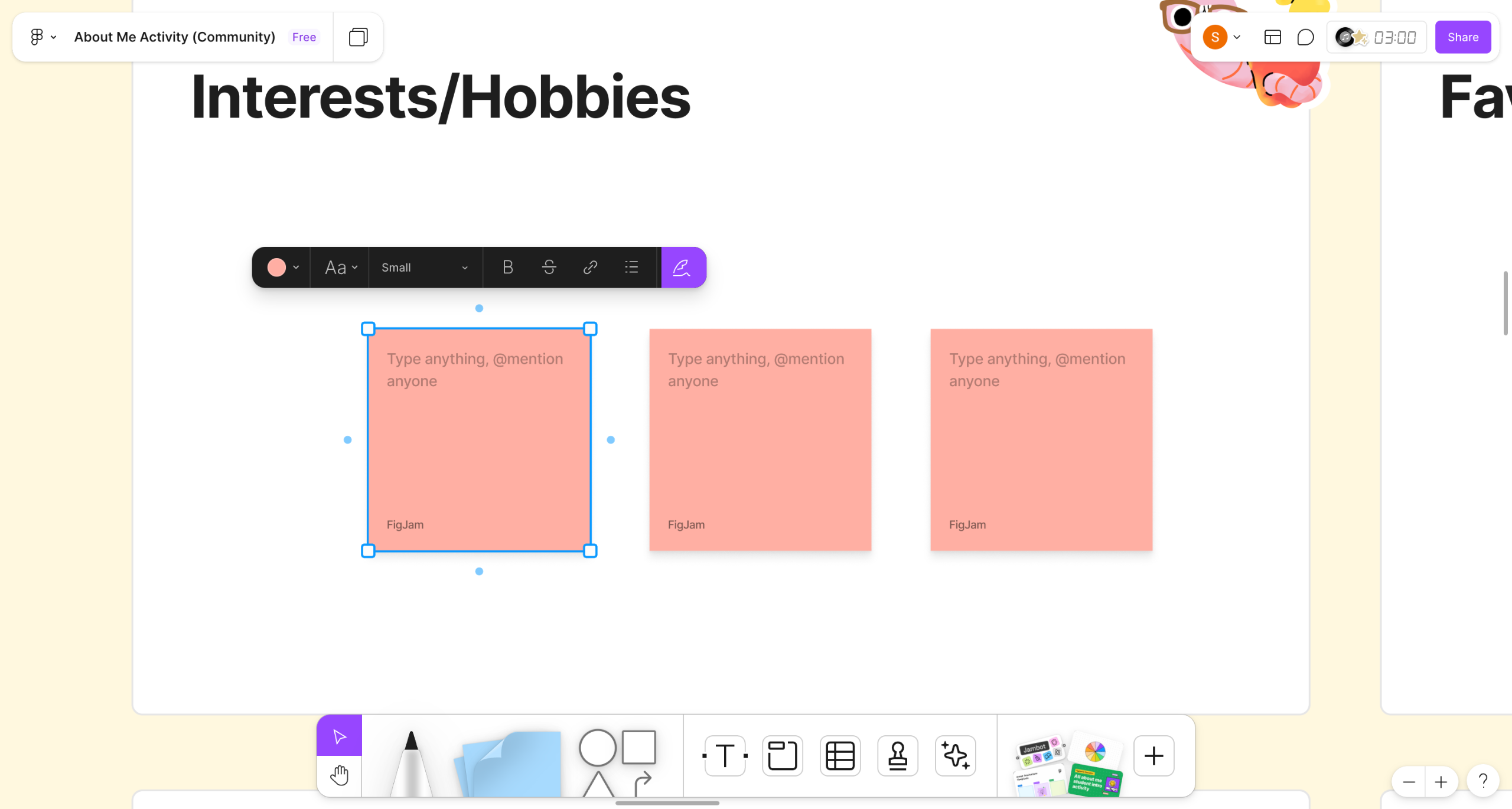Select the hand tool

click(x=339, y=775)
